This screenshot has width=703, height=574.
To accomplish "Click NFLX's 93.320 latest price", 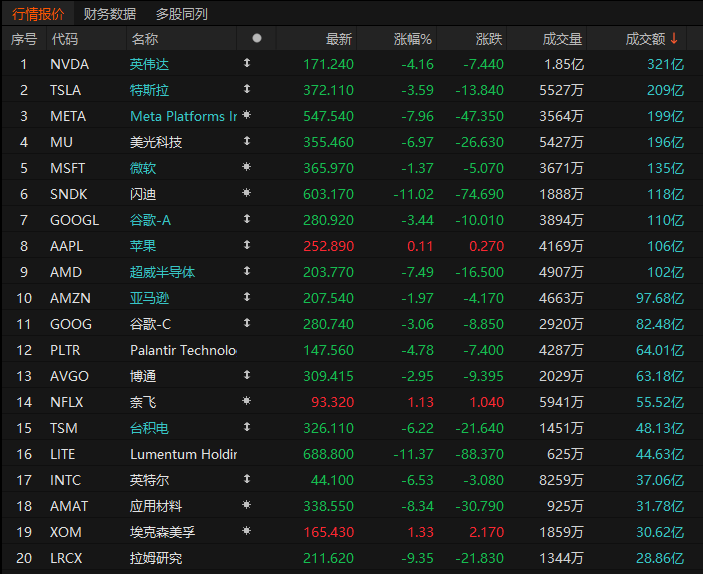I will 333,402.
